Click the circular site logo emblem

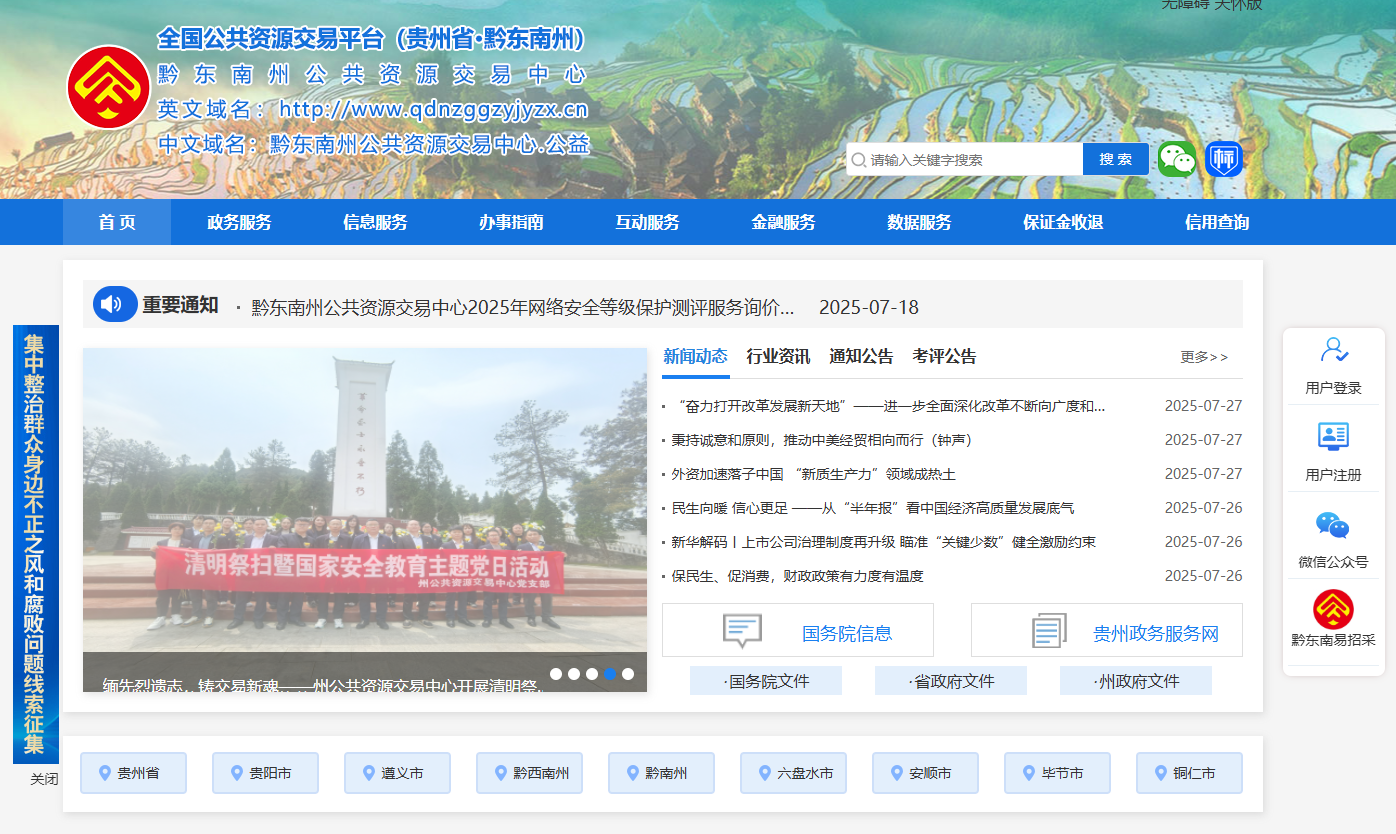click(111, 84)
